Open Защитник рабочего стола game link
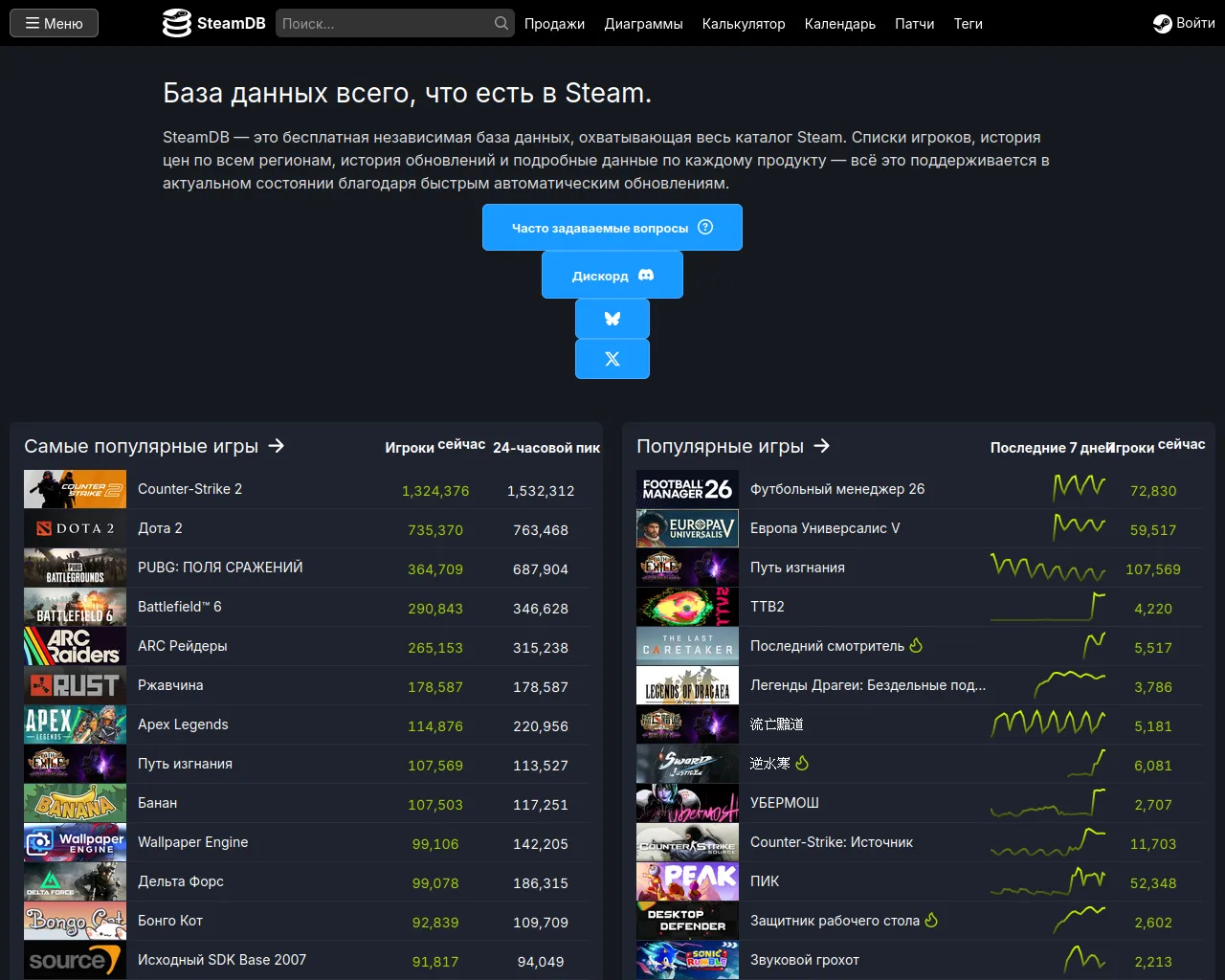 click(x=835, y=921)
